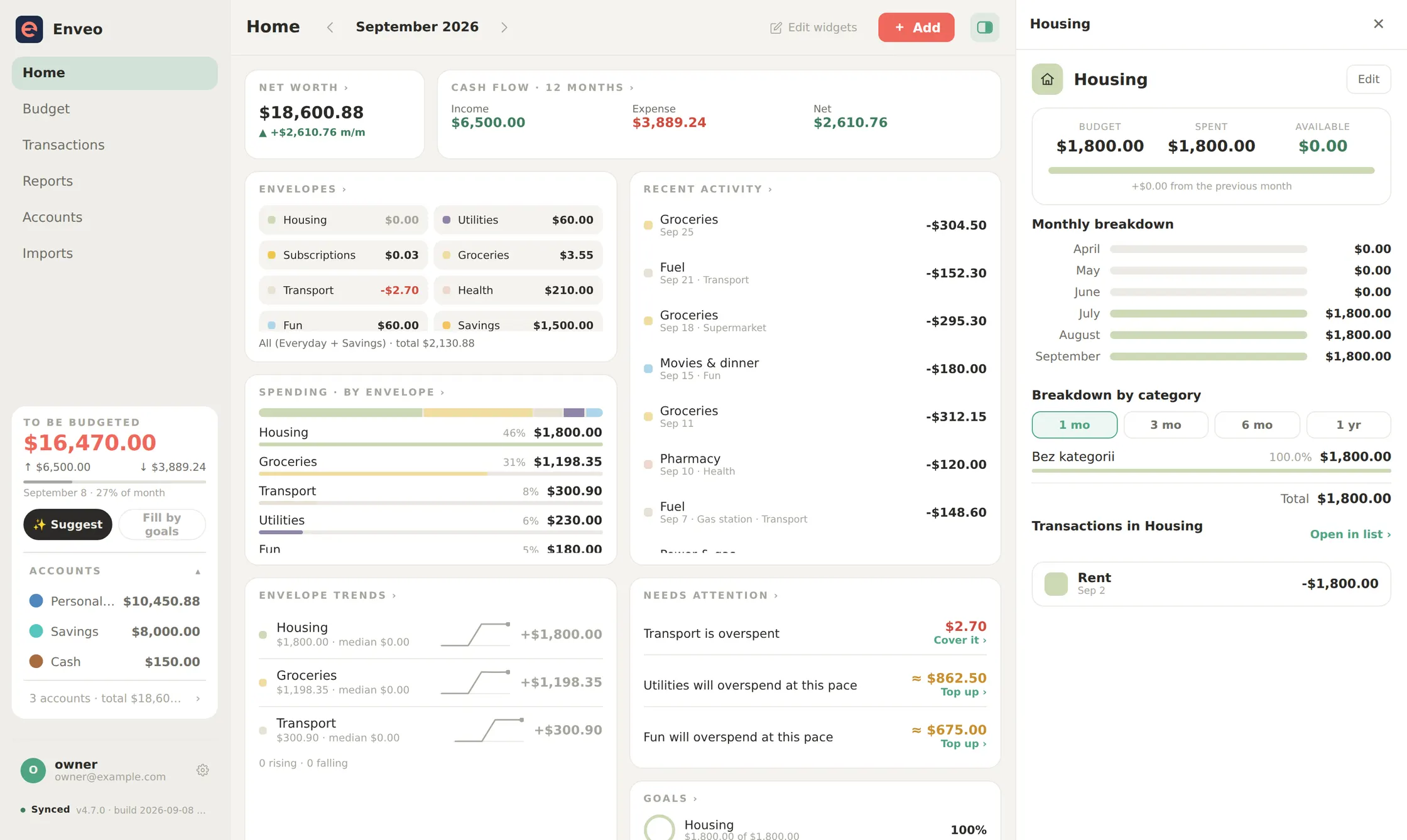Image resolution: width=1407 pixels, height=840 pixels.
Task: Select the 1 mo period tab
Action: [x=1074, y=425]
